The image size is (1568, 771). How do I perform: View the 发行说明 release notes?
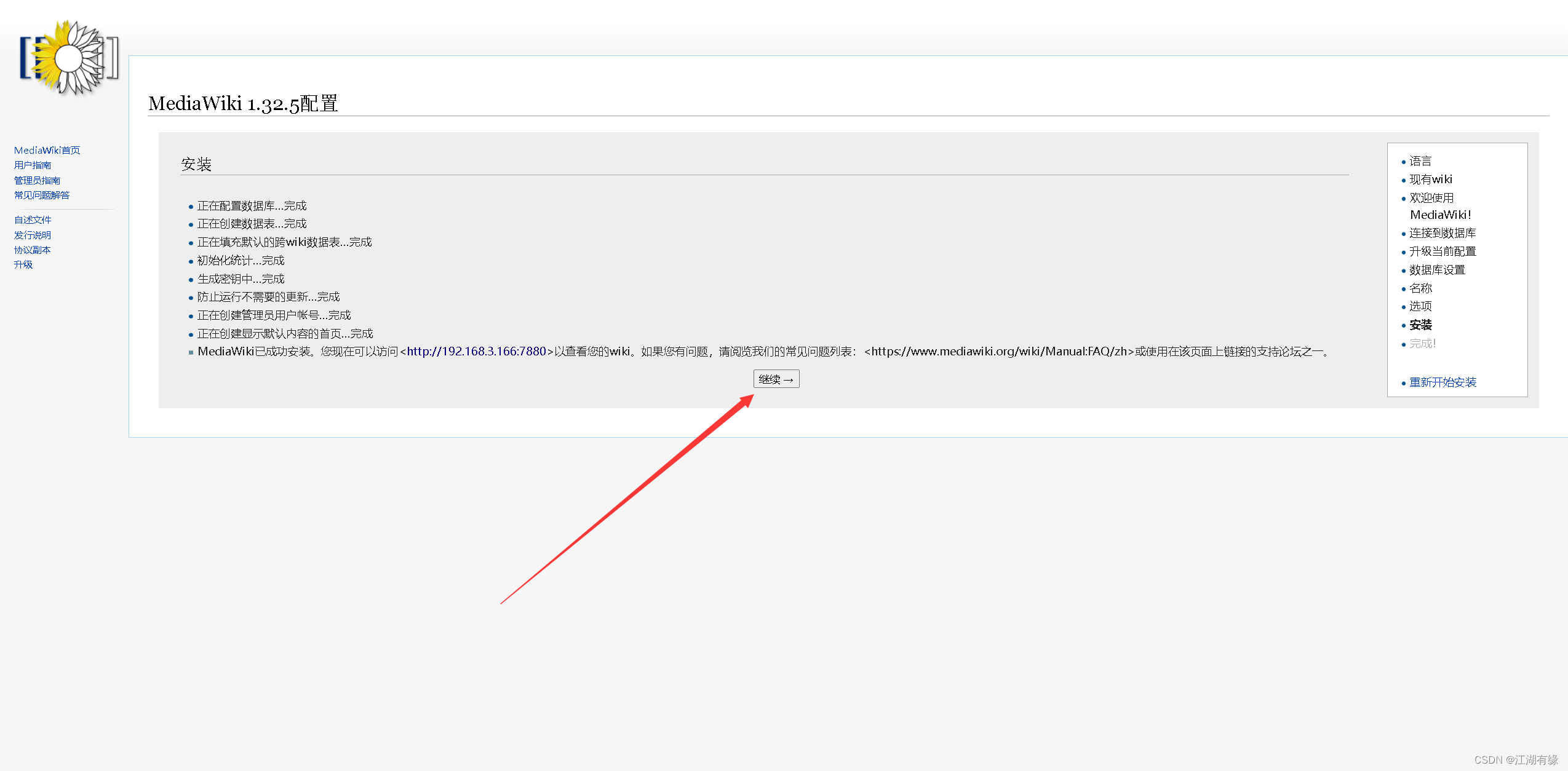coord(33,235)
